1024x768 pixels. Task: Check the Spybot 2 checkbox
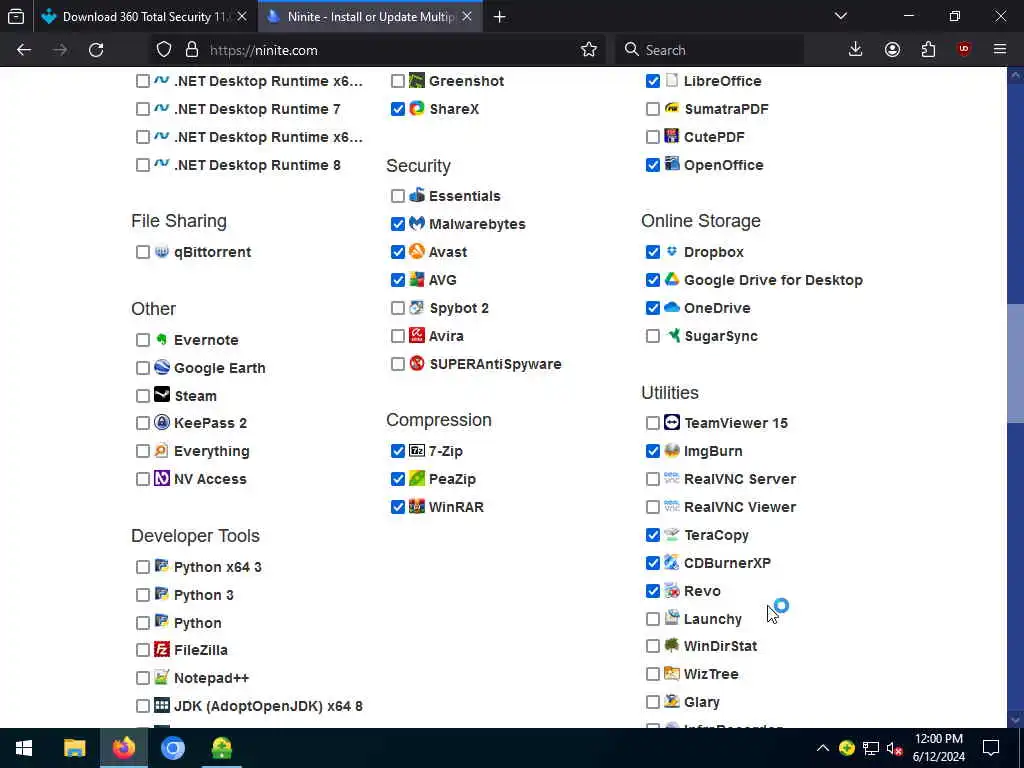pyautogui.click(x=398, y=308)
